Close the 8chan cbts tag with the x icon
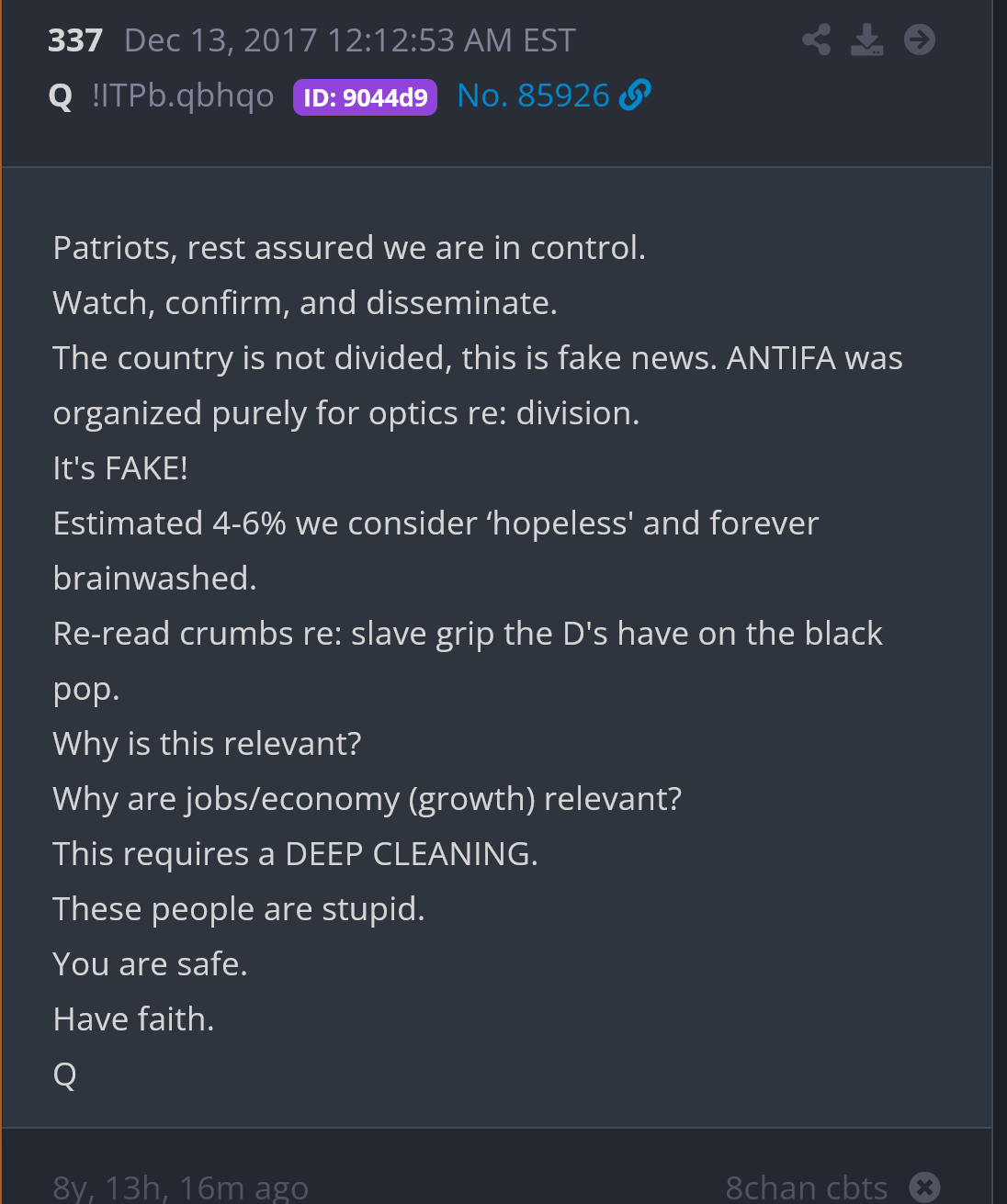The height and width of the screenshot is (1204, 1007). [x=924, y=1187]
